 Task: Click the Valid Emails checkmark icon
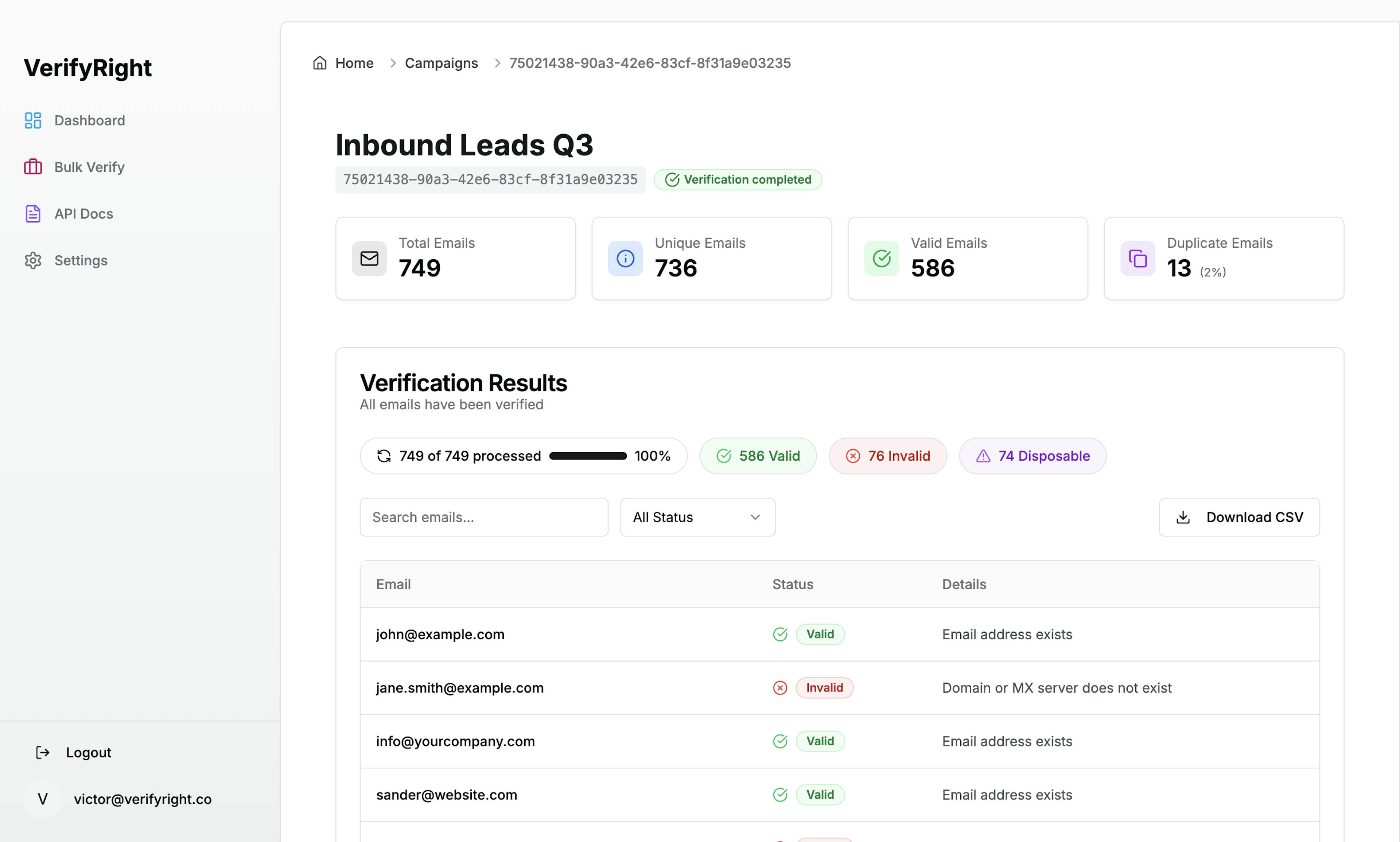882,259
